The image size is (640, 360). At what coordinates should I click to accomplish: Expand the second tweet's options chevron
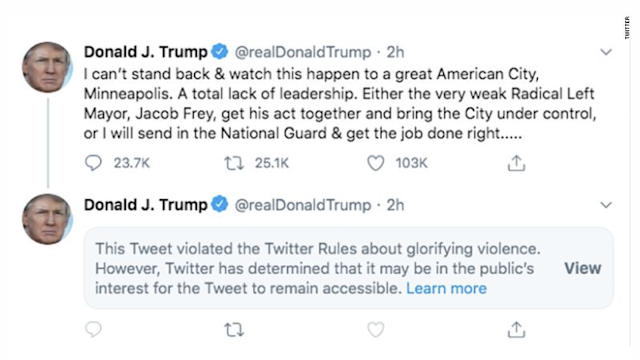click(x=606, y=205)
